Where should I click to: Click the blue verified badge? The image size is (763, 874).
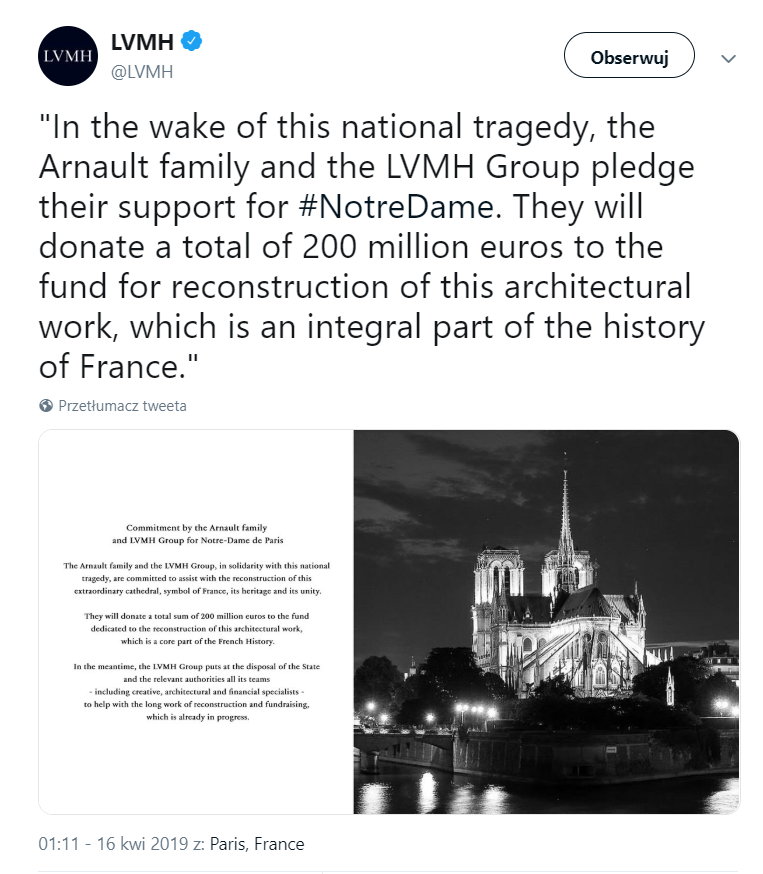191,41
